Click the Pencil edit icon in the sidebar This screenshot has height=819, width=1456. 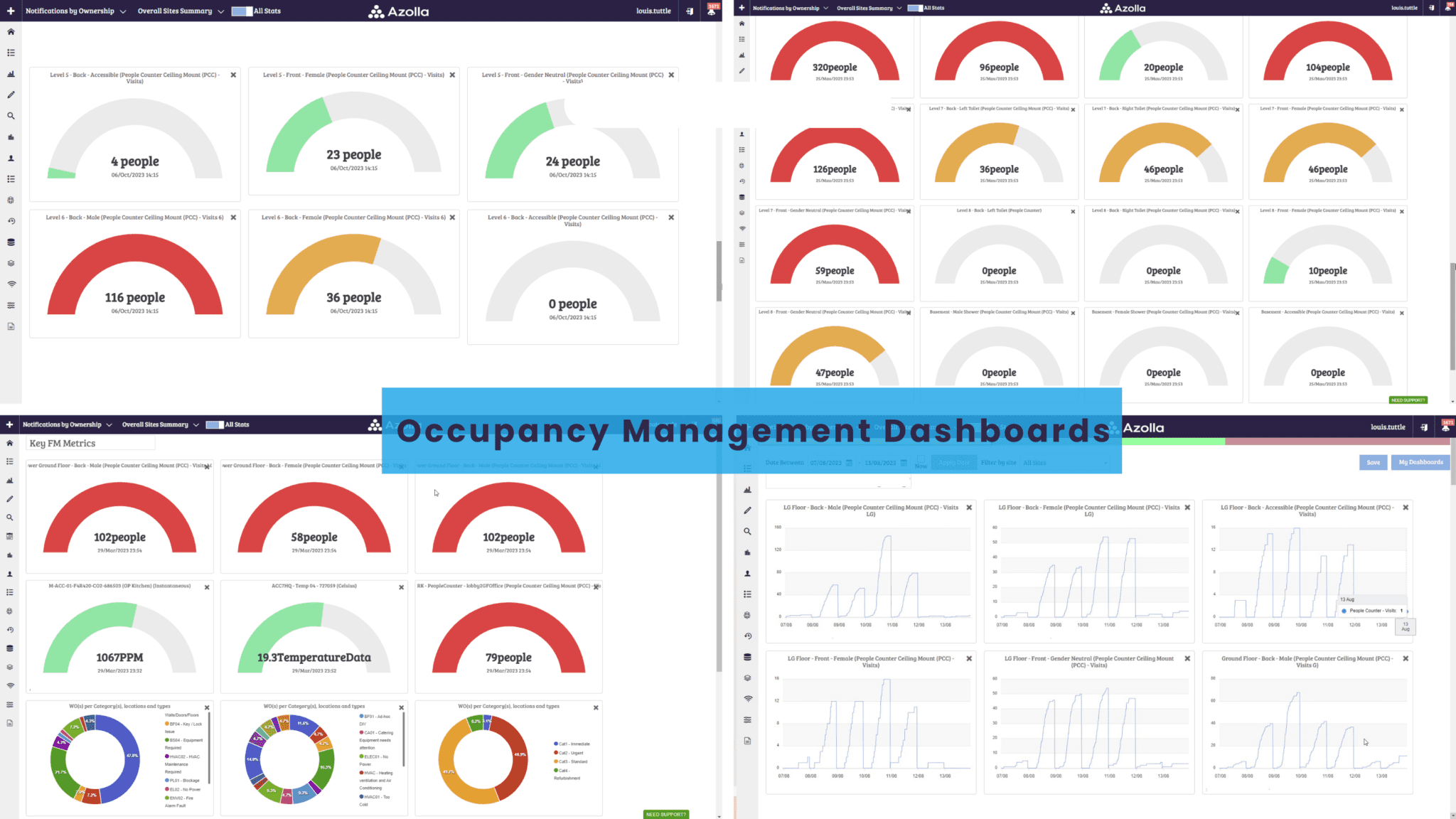click(11, 95)
